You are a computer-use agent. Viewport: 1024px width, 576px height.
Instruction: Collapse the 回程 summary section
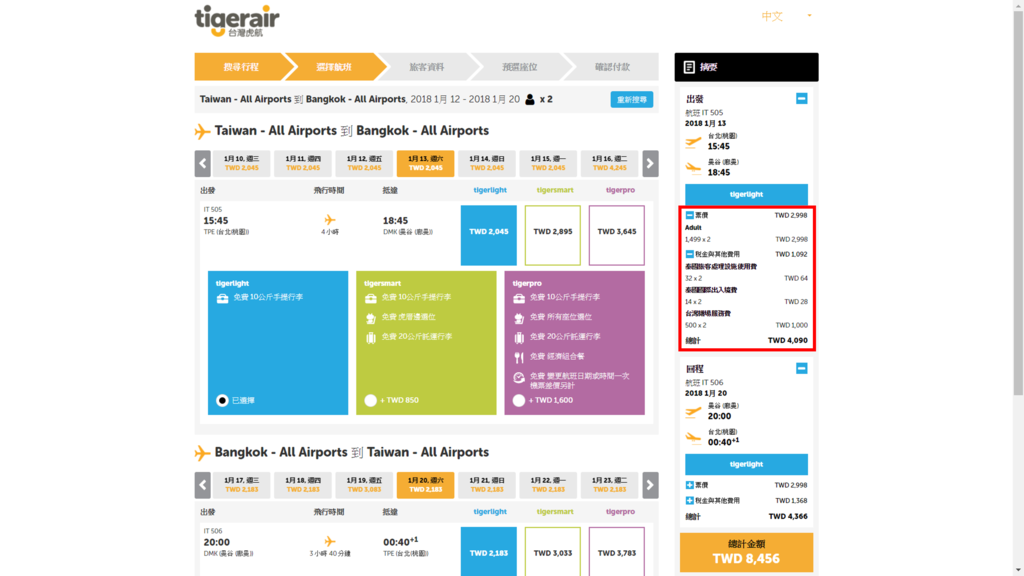801,368
